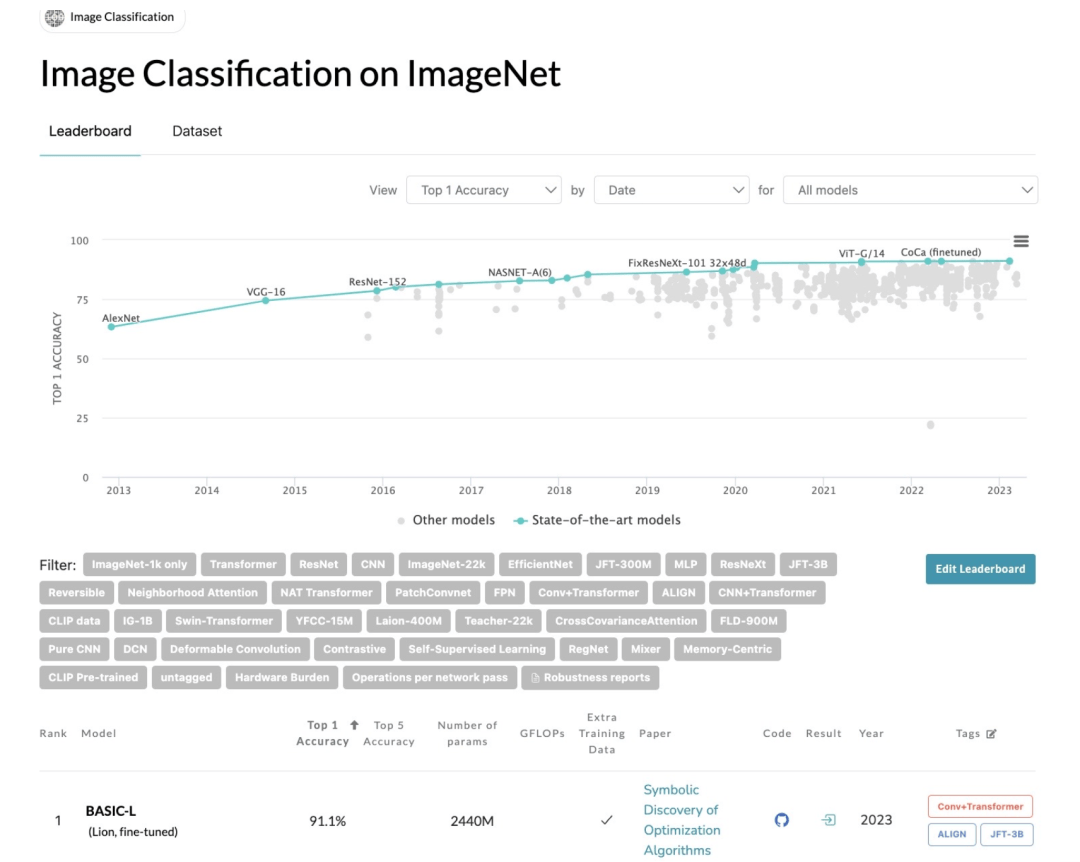Screen dimensions: 1080x862
Task: Filter by Neighborhood Attention
Action: tap(192, 593)
